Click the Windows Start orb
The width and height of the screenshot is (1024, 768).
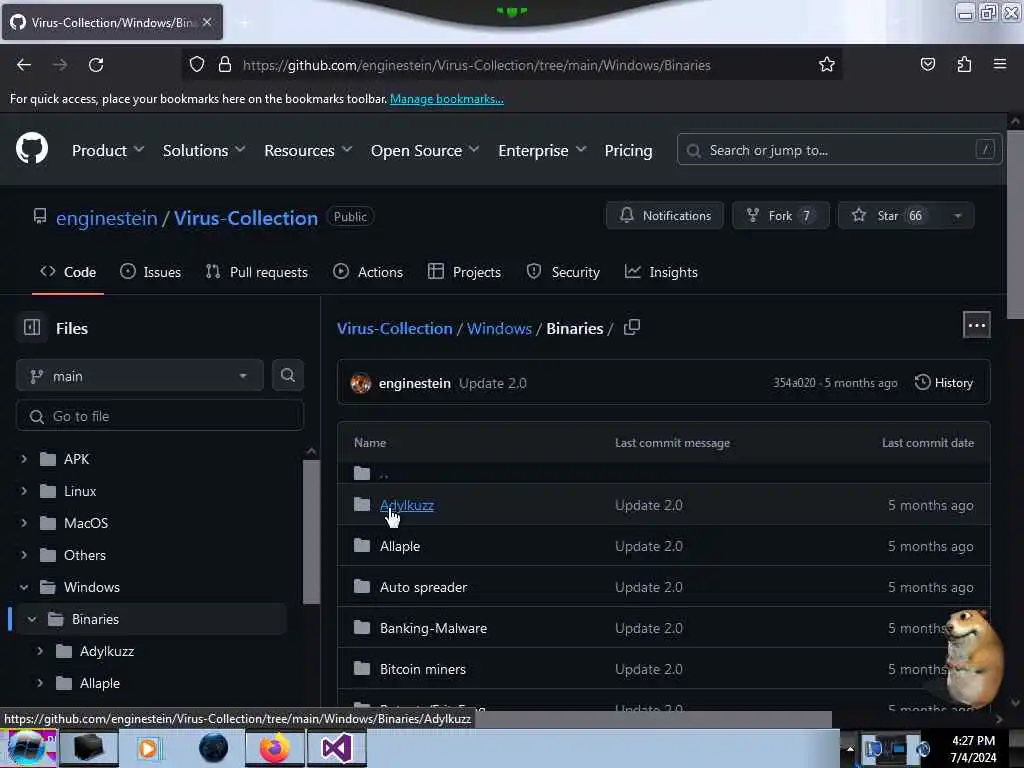coord(28,748)
